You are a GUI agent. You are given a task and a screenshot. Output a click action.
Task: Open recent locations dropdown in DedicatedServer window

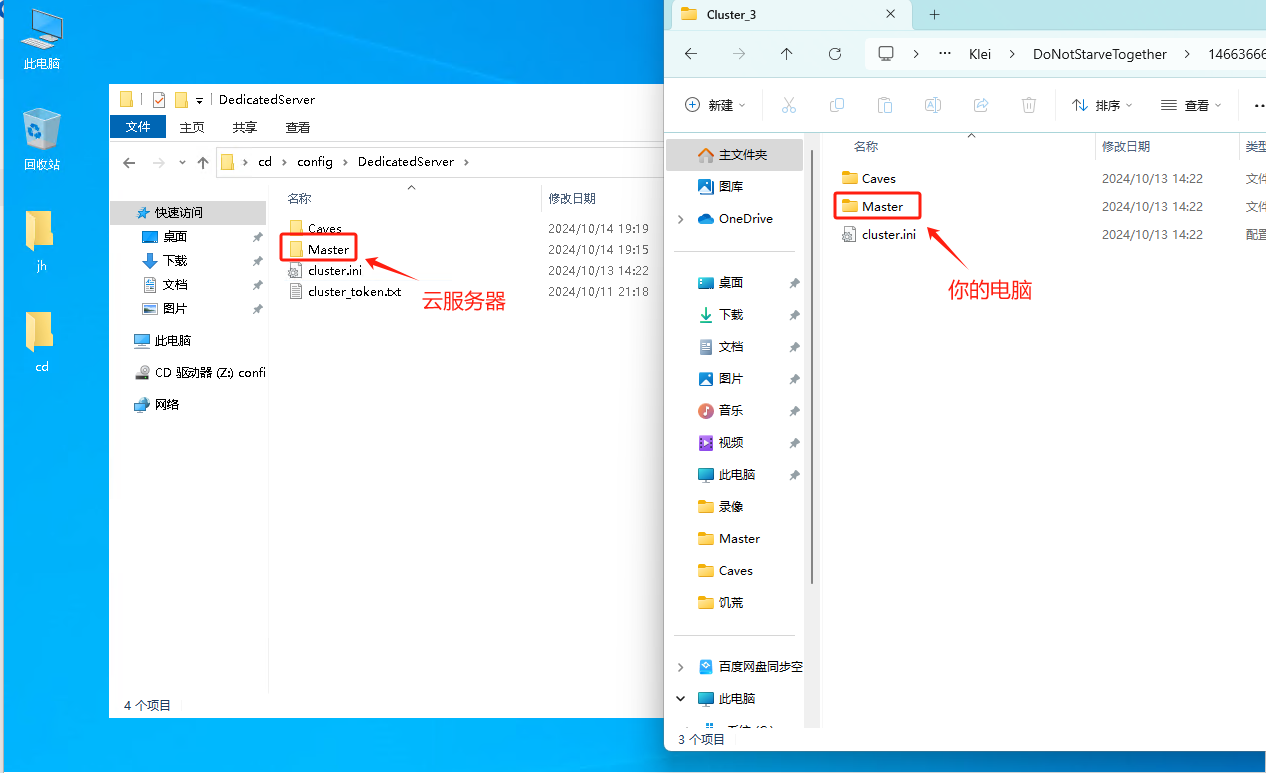point(182,162)
